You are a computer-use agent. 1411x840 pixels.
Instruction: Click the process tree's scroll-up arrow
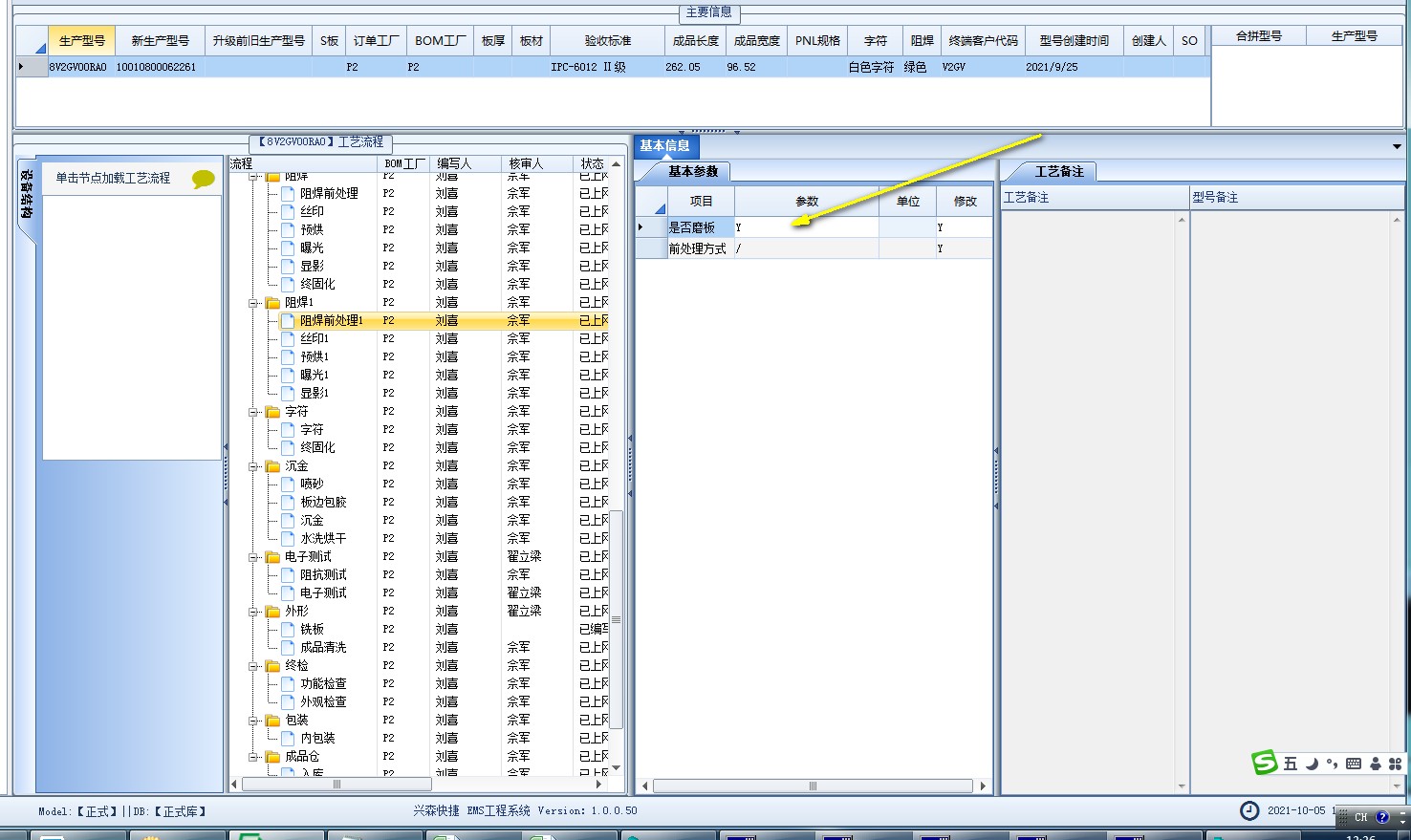pyautogui.click(x=617, y=164)
